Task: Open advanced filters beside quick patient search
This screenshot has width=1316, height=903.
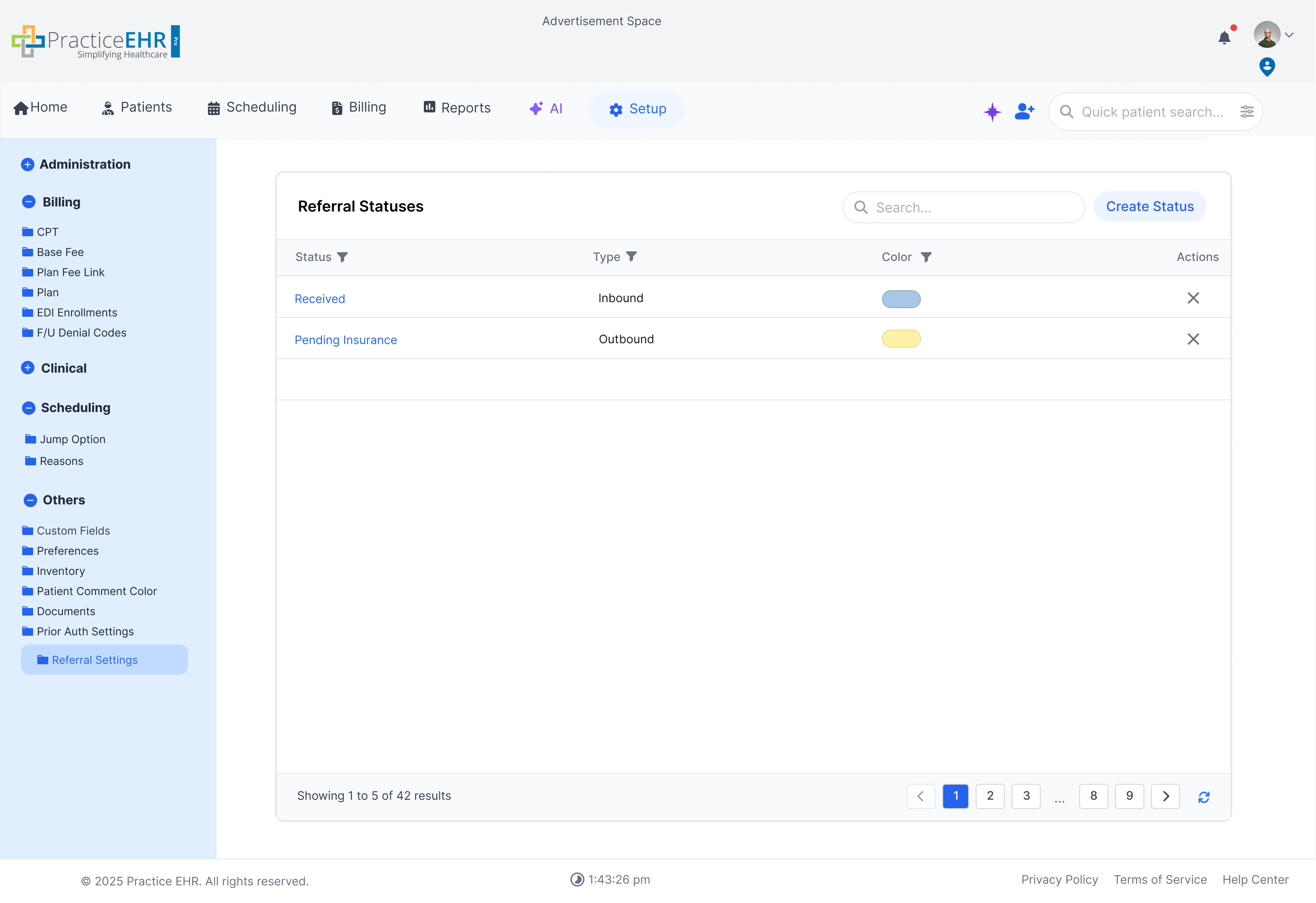Action: 1248,112
